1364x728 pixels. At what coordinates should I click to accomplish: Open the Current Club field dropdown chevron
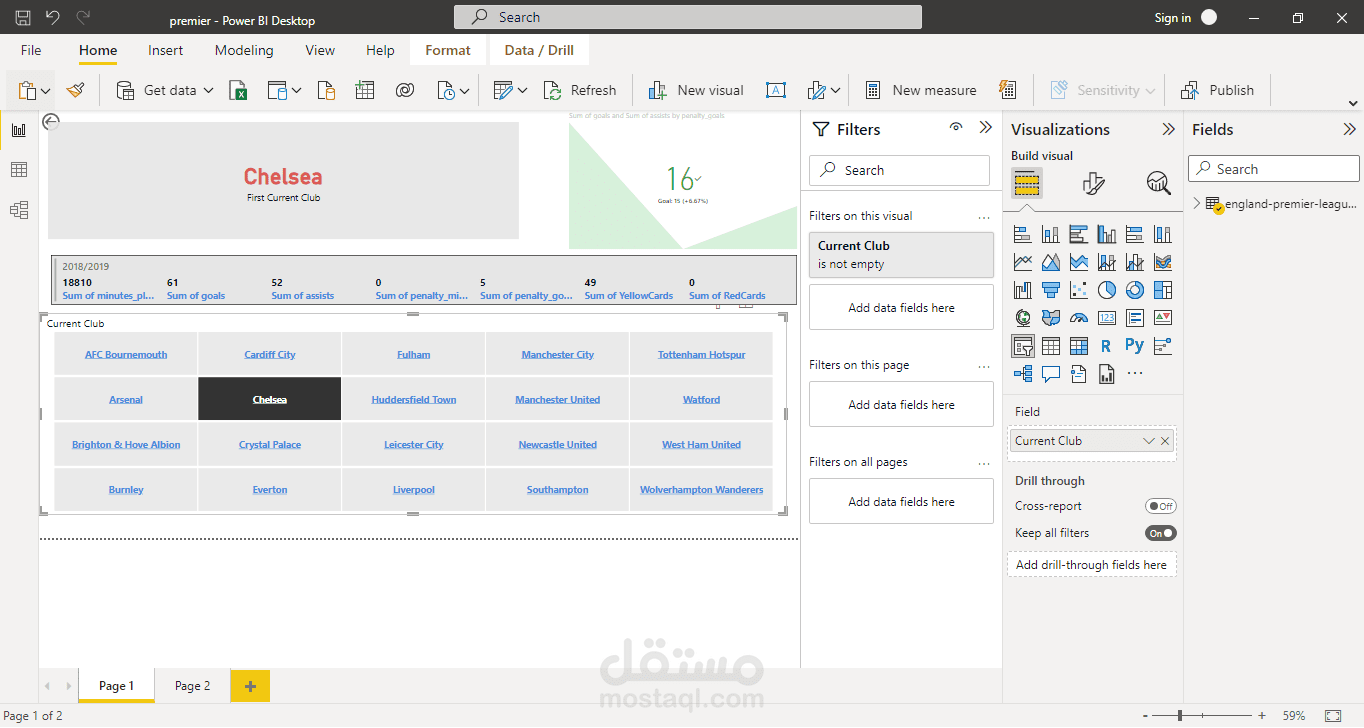tap(1149, 441)
